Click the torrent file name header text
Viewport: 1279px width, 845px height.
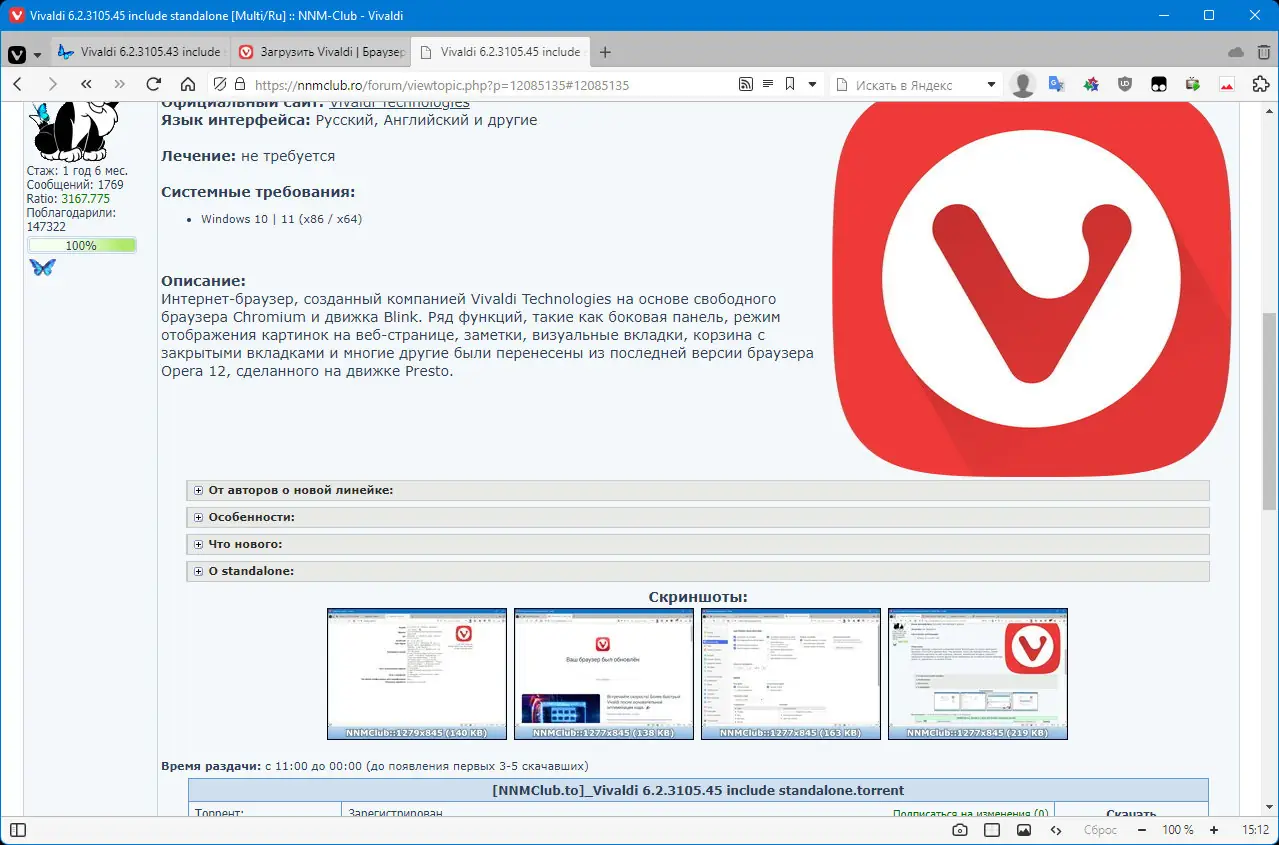(x=698, y=790)
